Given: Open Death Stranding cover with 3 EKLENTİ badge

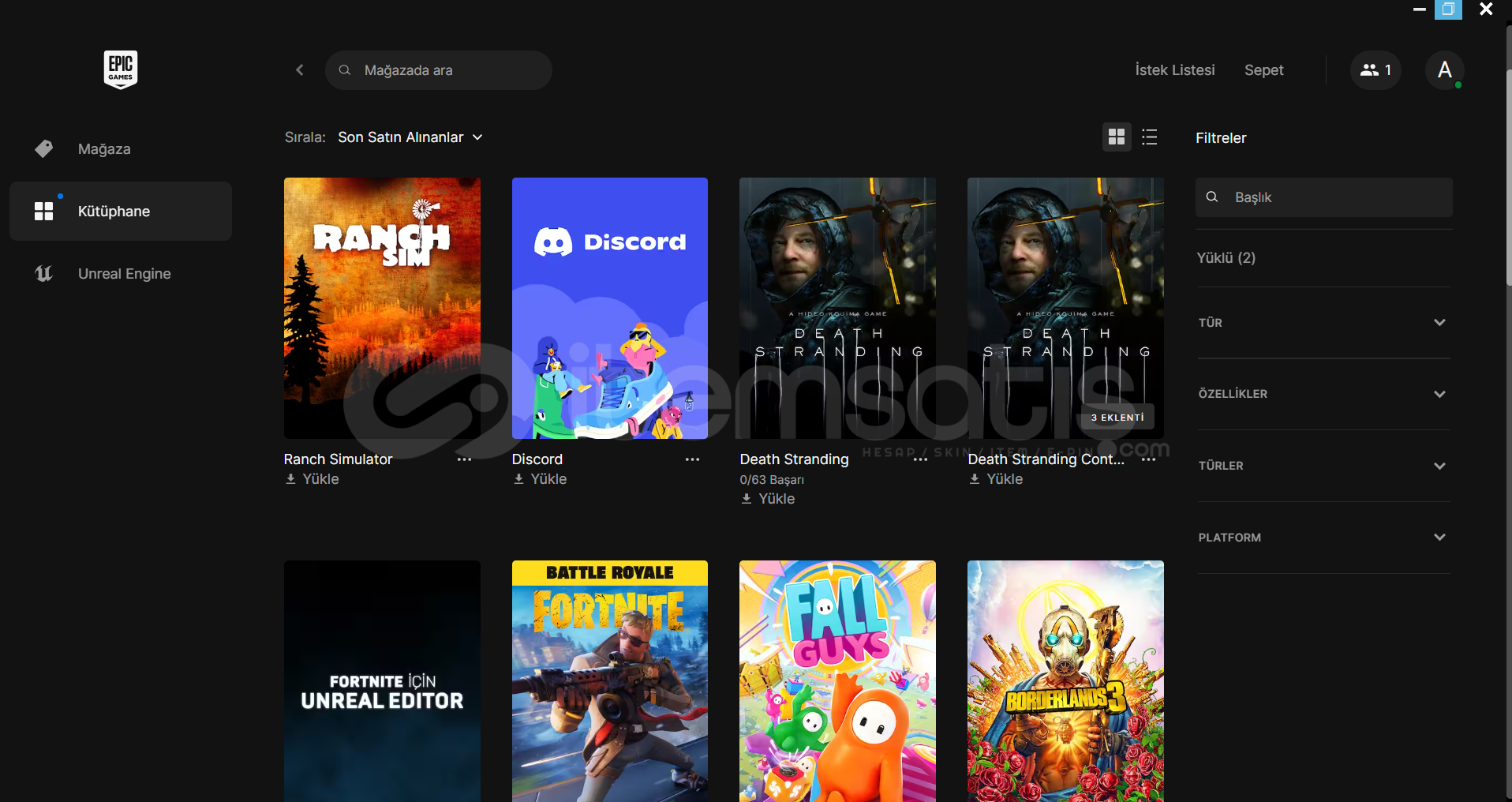Looking at the screenshot, I should tap(1065, 308).
